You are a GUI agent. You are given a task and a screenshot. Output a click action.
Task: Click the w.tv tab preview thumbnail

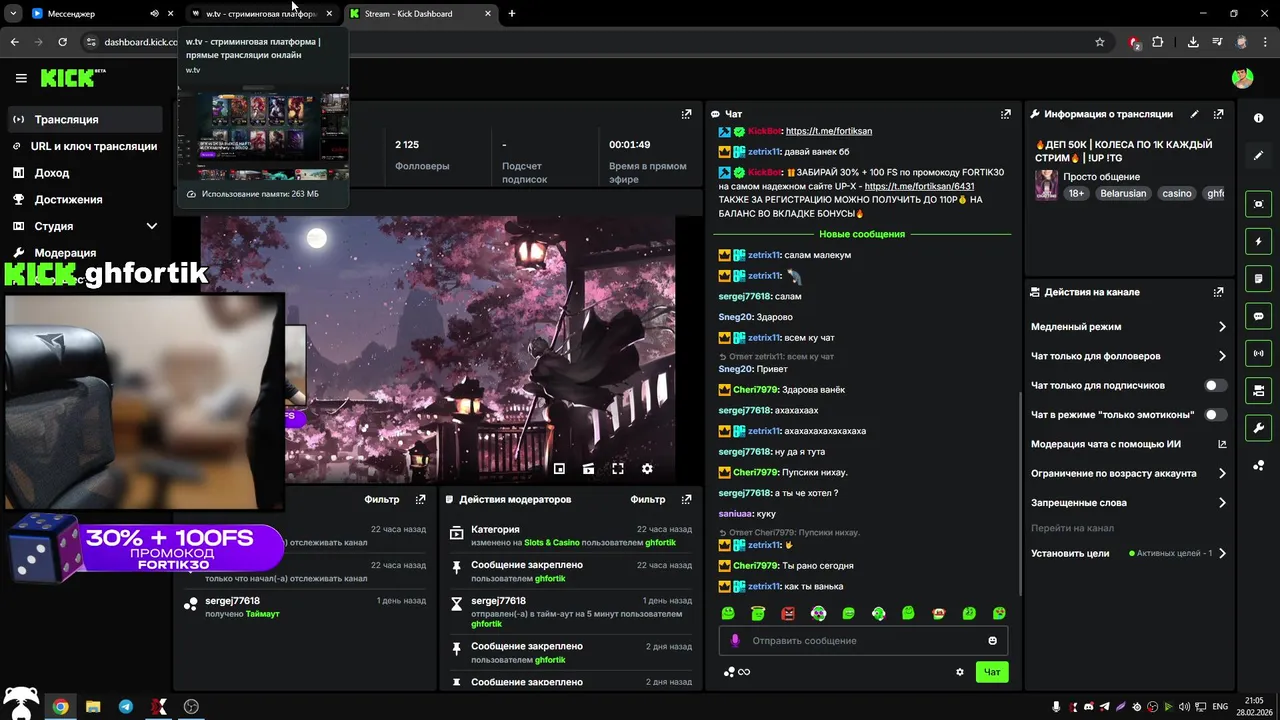tap(263, 134)
